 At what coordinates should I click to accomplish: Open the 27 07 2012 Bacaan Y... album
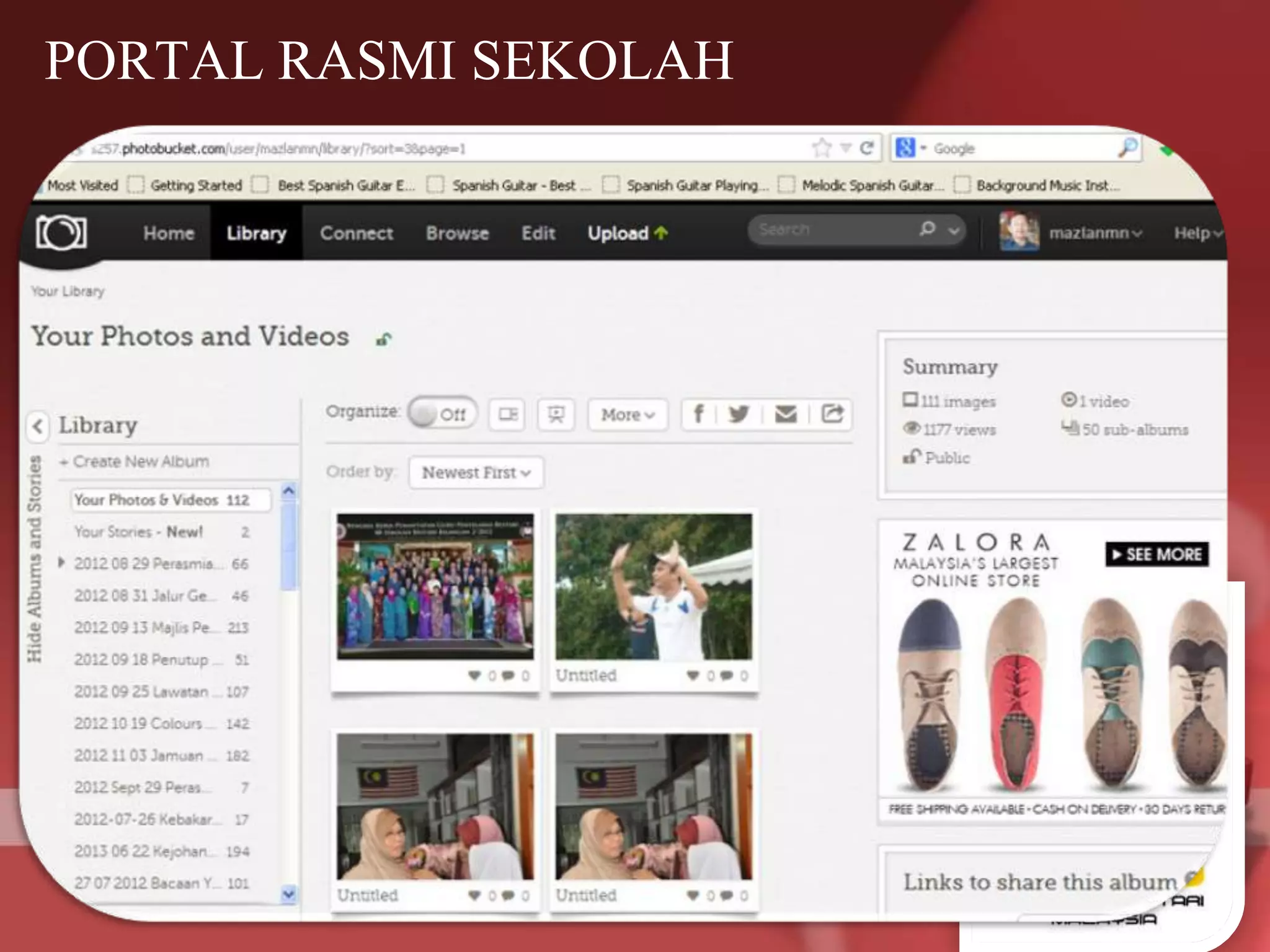(x=161, y=883)
